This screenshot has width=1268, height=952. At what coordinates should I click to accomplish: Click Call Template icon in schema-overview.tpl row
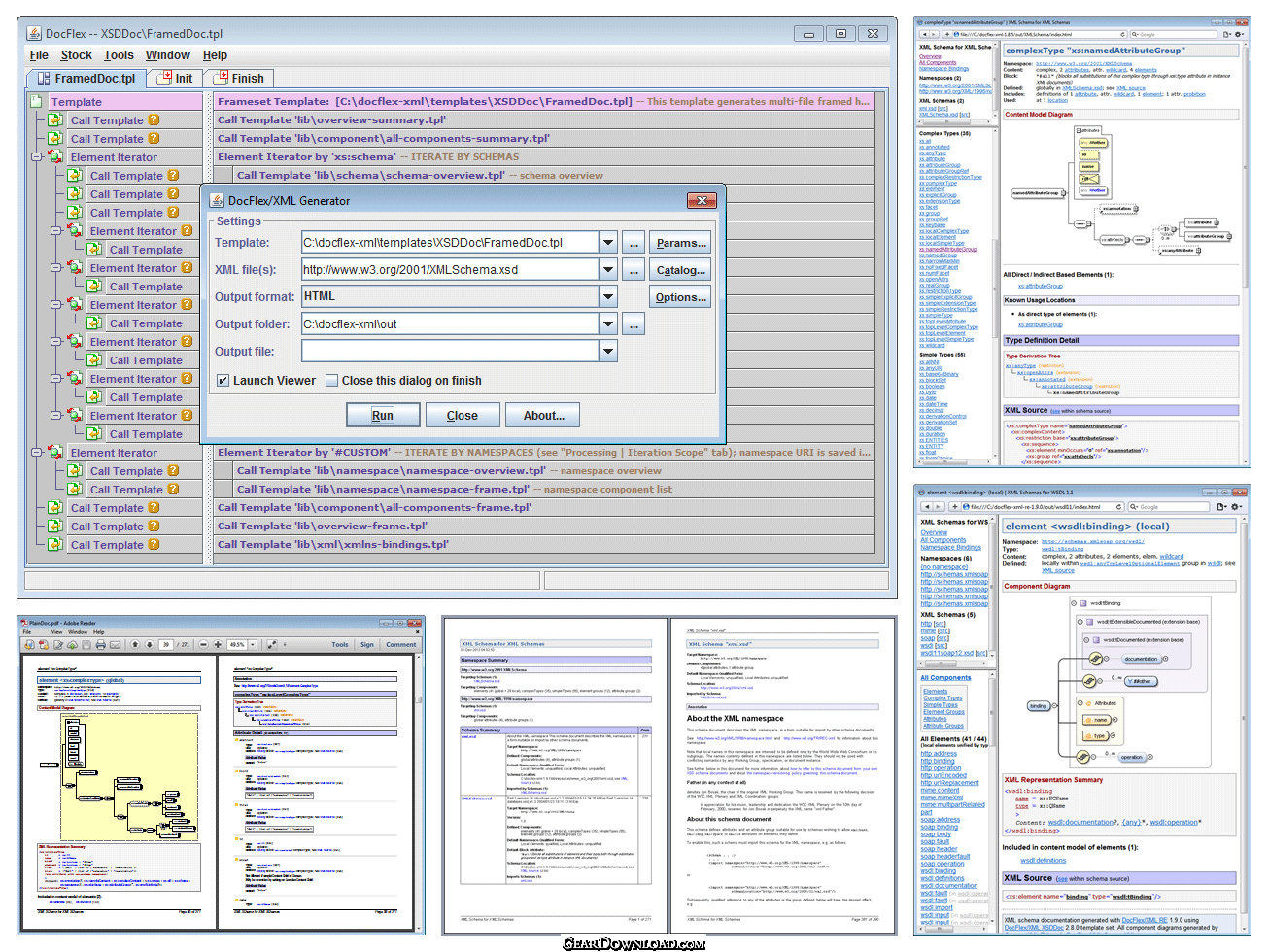(75, 175)
